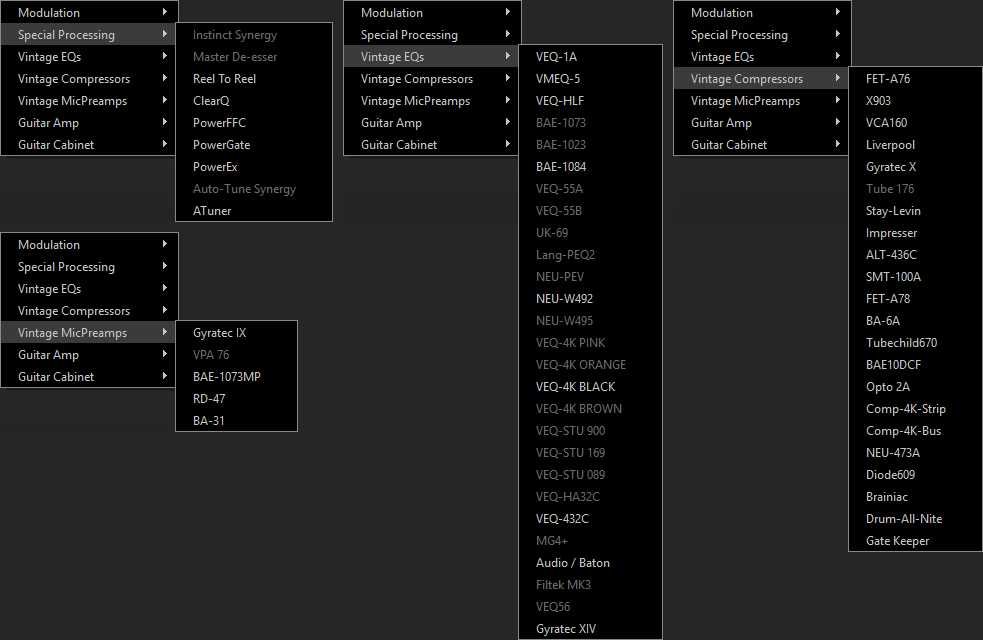Viewport: 983px width, 640px height.
Task: Select the Diode609 compressor
Action: coord(915,475)
